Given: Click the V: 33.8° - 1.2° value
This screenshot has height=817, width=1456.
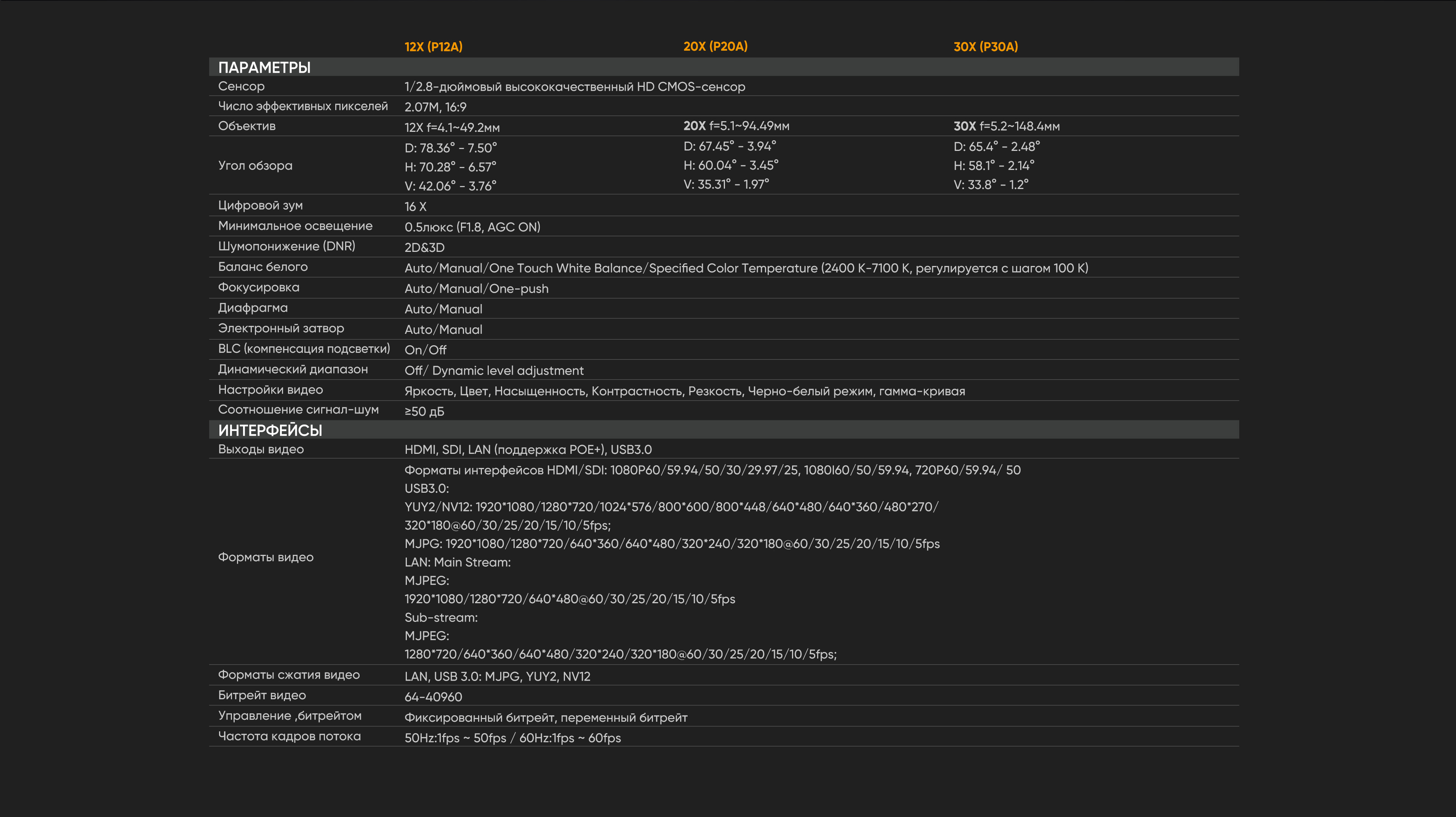Looking at the screenshot, I should pos(991,185).
